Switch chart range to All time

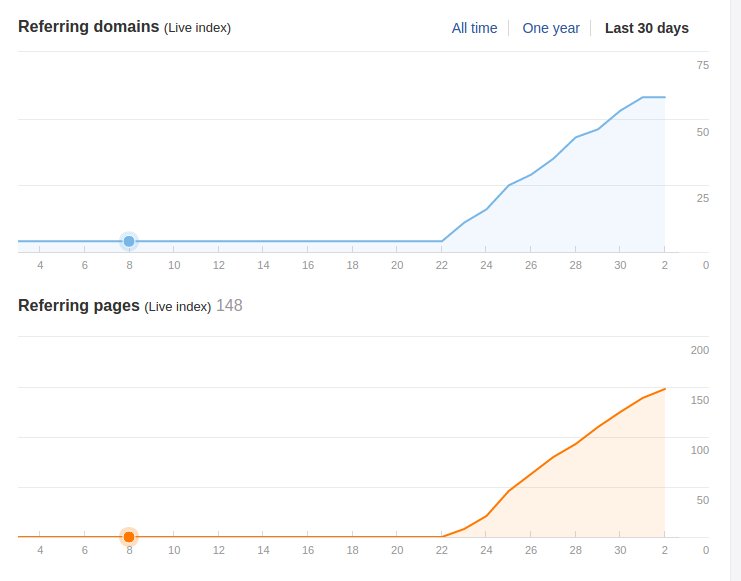pyautogui.click(x=474, y=28)
